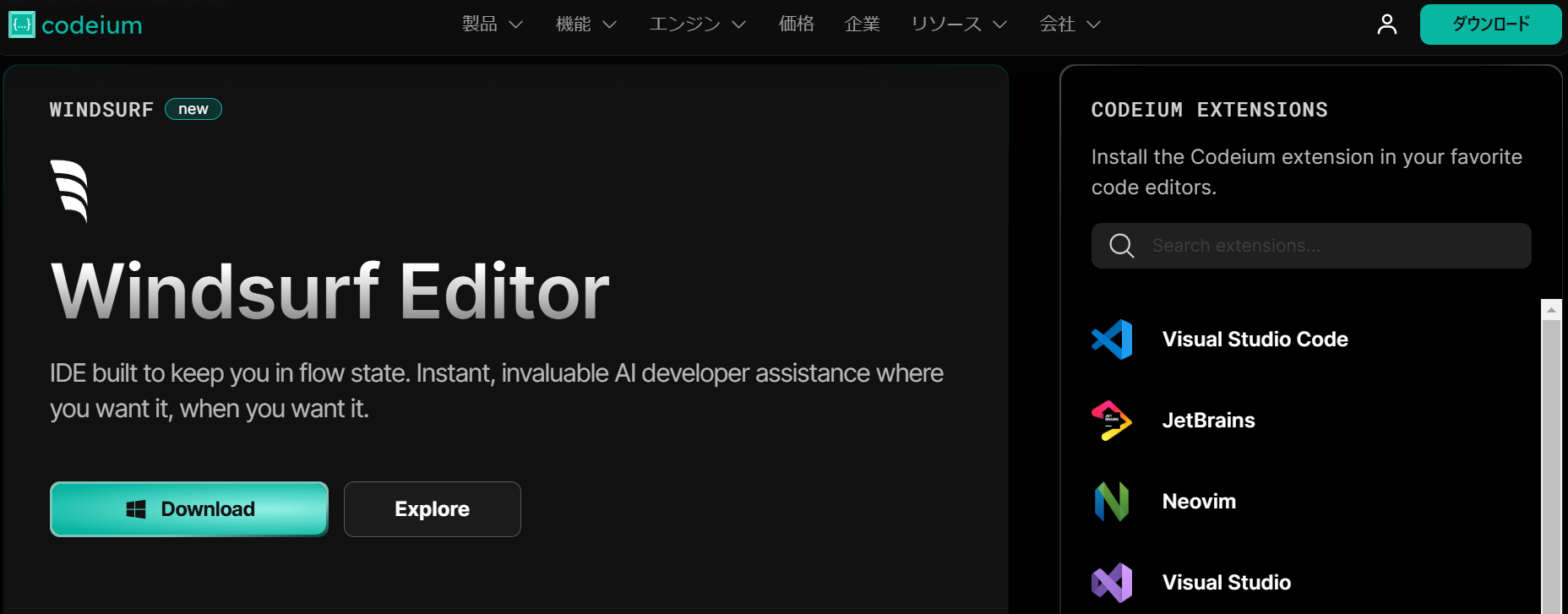Click the extensions list scrollbar up arrow
The height and width of the screenshot is (614, 1568).
1551,310
